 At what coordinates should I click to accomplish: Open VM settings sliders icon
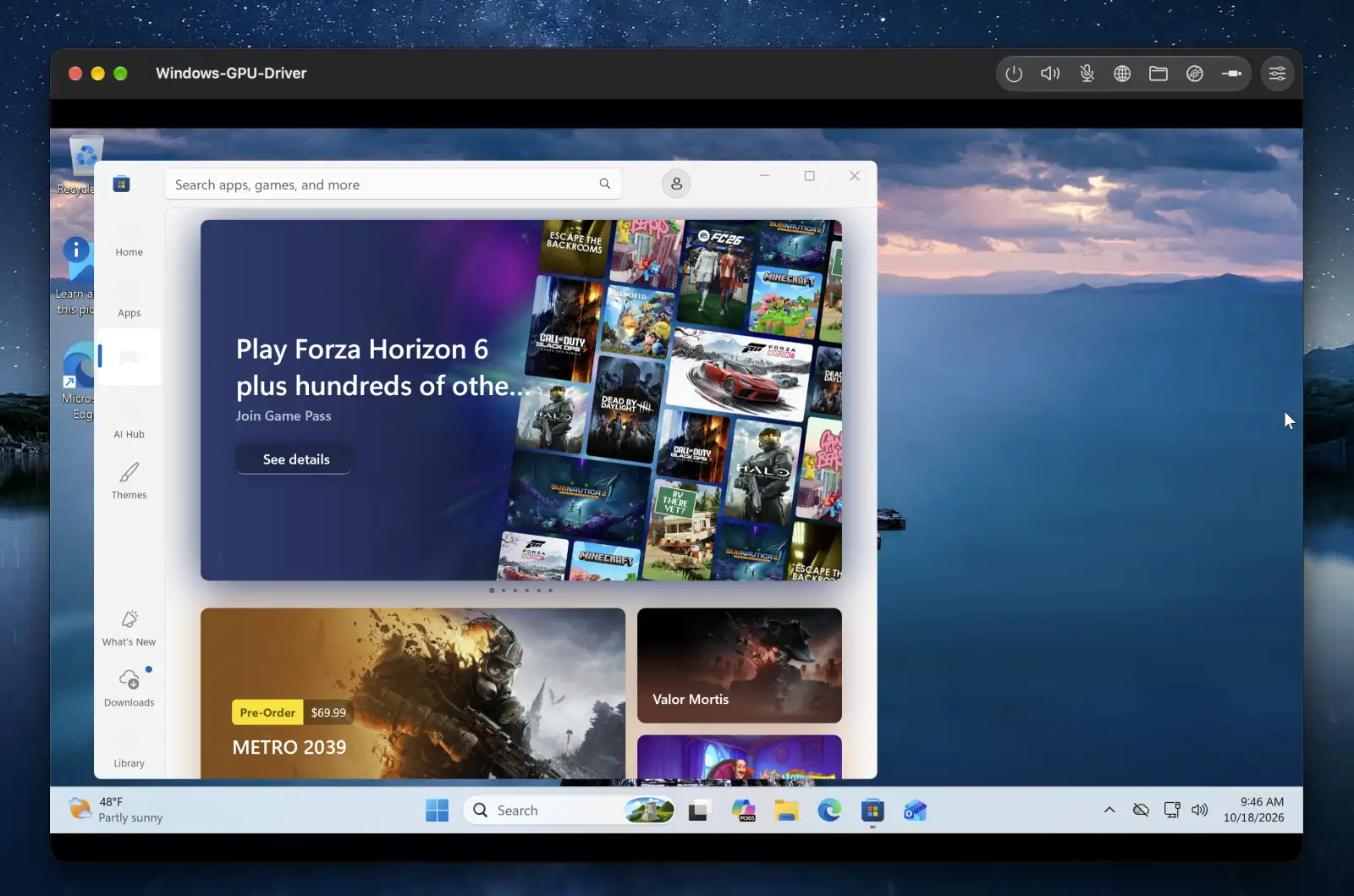click(1277, 74)
